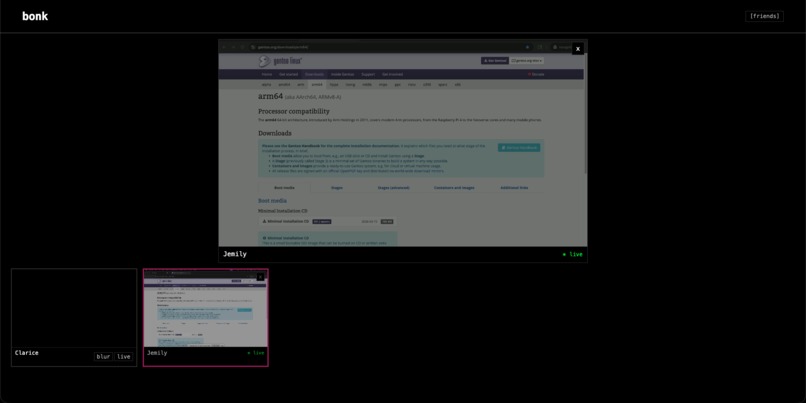806x403 pixels.
Task: Open the [friends] panel
Action: coord(764,16)
